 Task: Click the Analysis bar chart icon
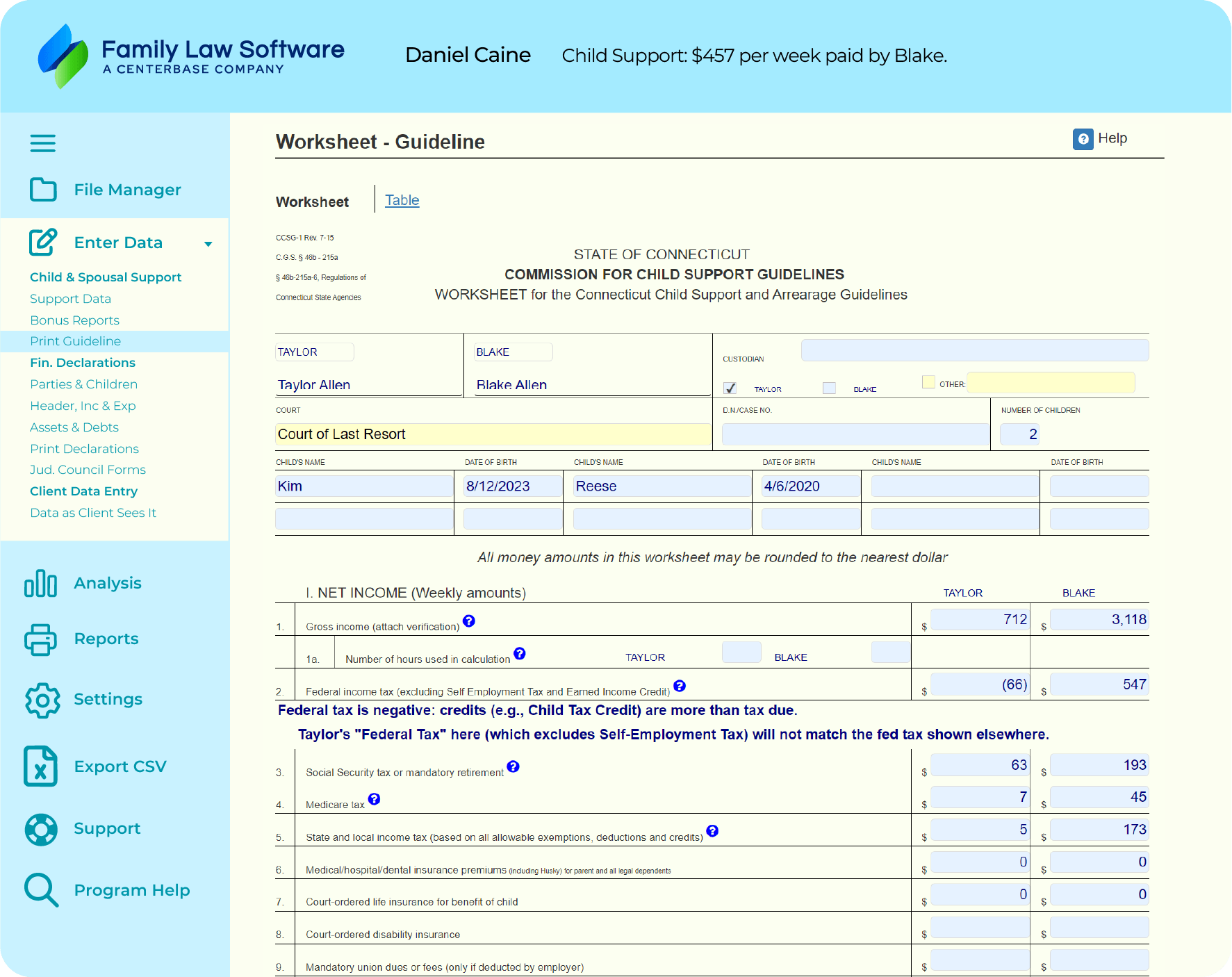tap(40, 583)
